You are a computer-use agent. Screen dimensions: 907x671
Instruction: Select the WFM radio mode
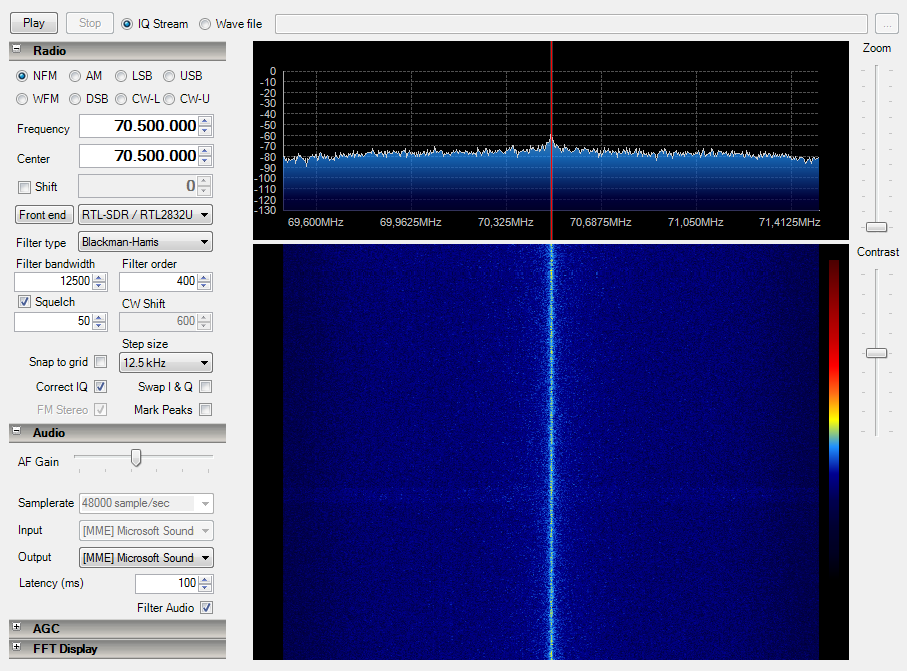click(x=22, y=99)
